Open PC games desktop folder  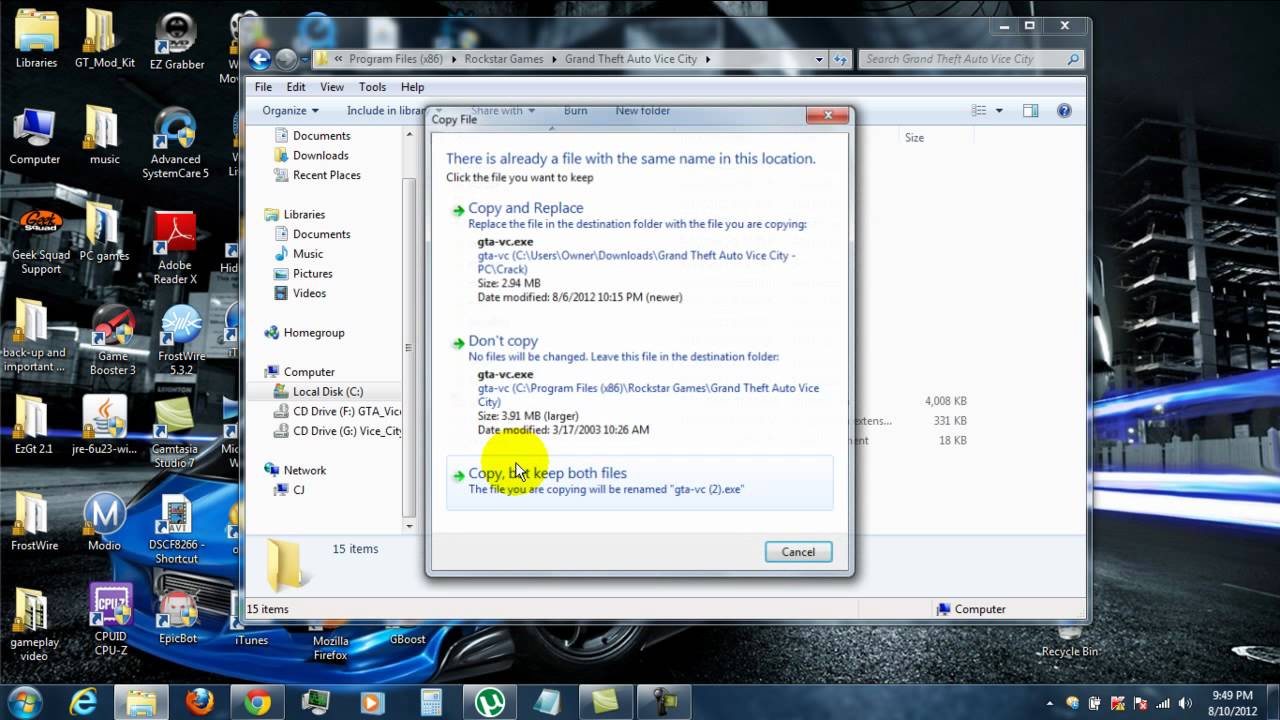coord(104,232)
